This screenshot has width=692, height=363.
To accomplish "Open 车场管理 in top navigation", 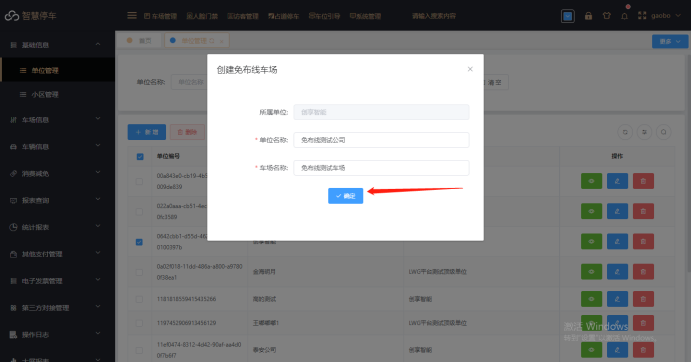I will click(x=160, y=16).
